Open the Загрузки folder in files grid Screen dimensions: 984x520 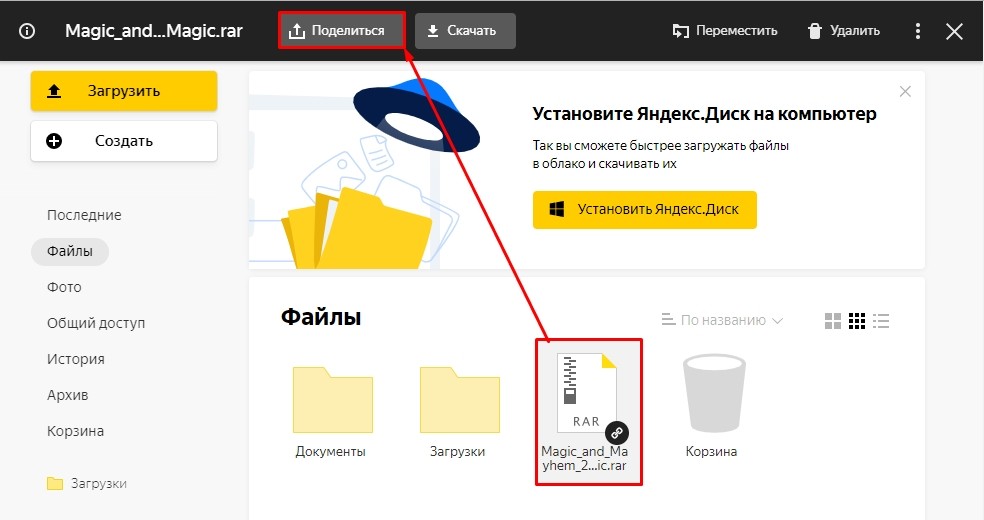click(x=459, y=411)
